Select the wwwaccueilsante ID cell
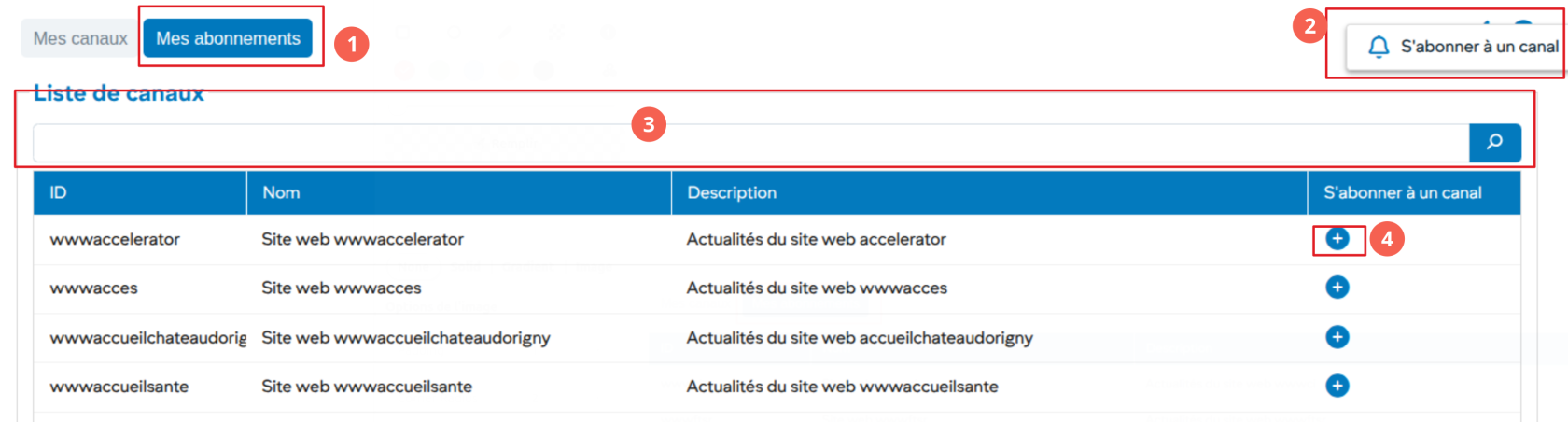Viewport: 1568px width, 422px height. coord(119,387)
